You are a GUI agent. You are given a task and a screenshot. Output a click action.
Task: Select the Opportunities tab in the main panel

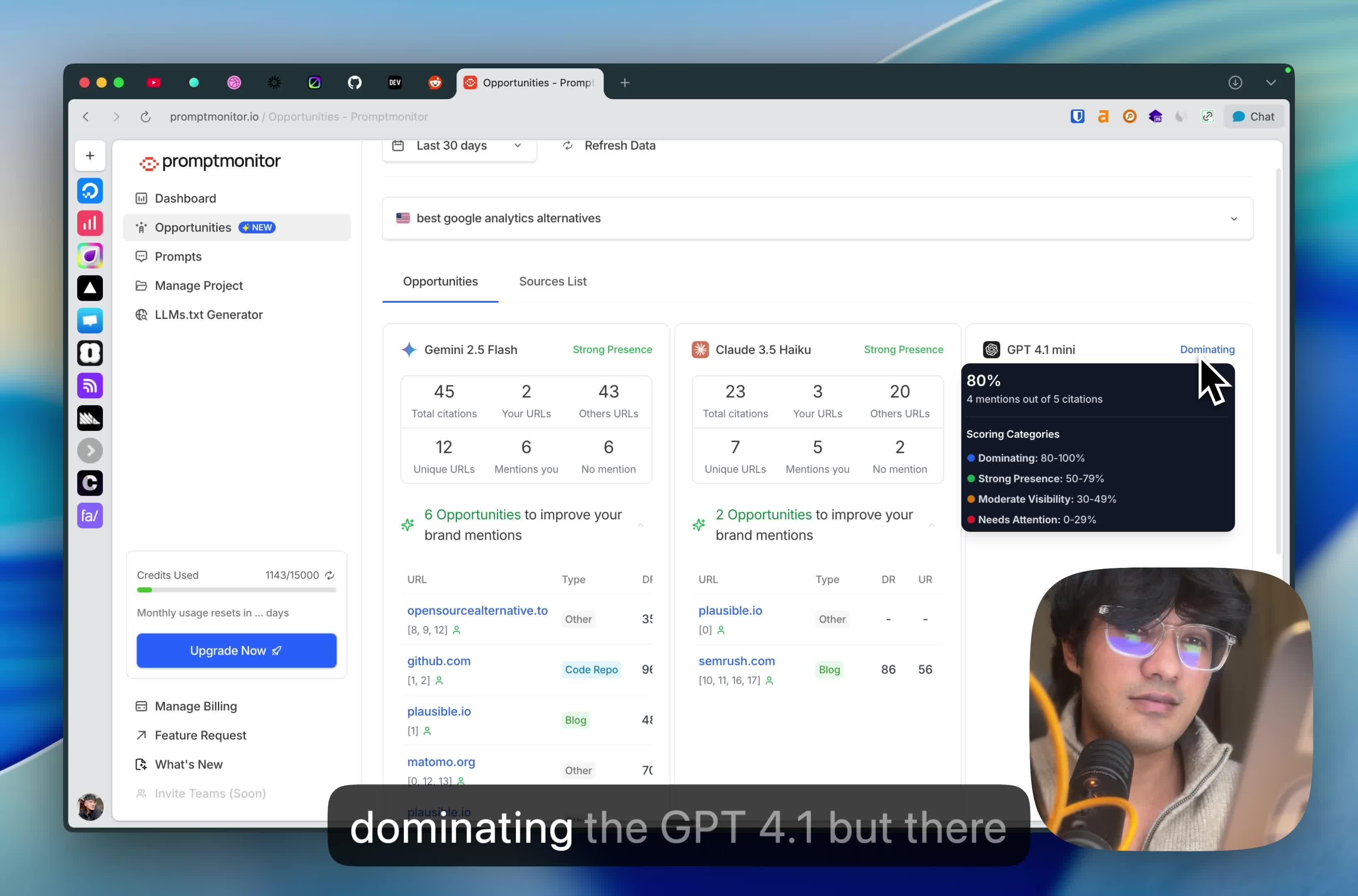point(440,282)
